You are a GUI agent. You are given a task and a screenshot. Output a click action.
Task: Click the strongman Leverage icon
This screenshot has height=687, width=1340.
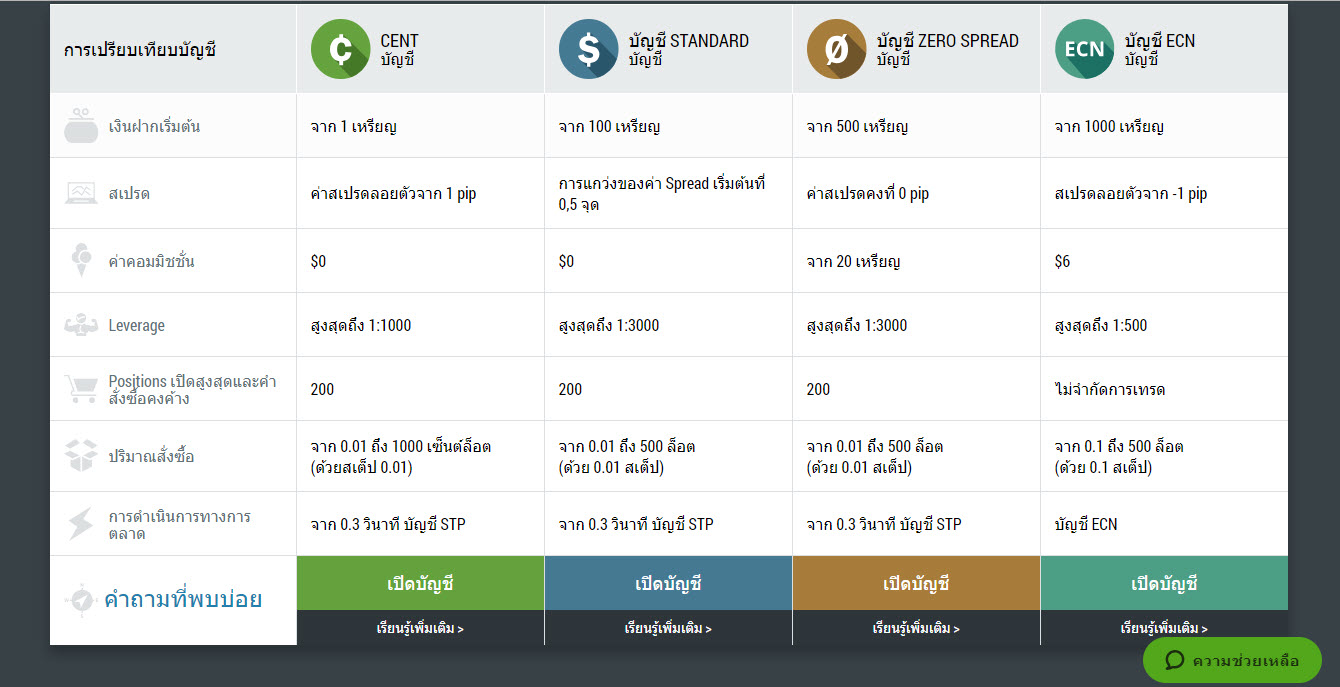click(x=81, y=325)
